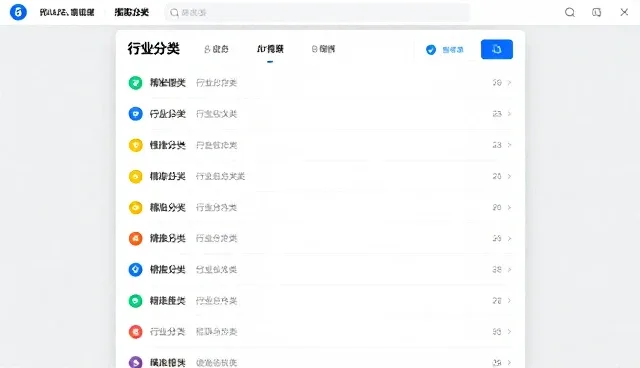Image resolution: width=640 pixels, height=368 pixels.
Task: Click the link text beside the checkmark badge
Action: pyautogui.click(x=453, y=50)
